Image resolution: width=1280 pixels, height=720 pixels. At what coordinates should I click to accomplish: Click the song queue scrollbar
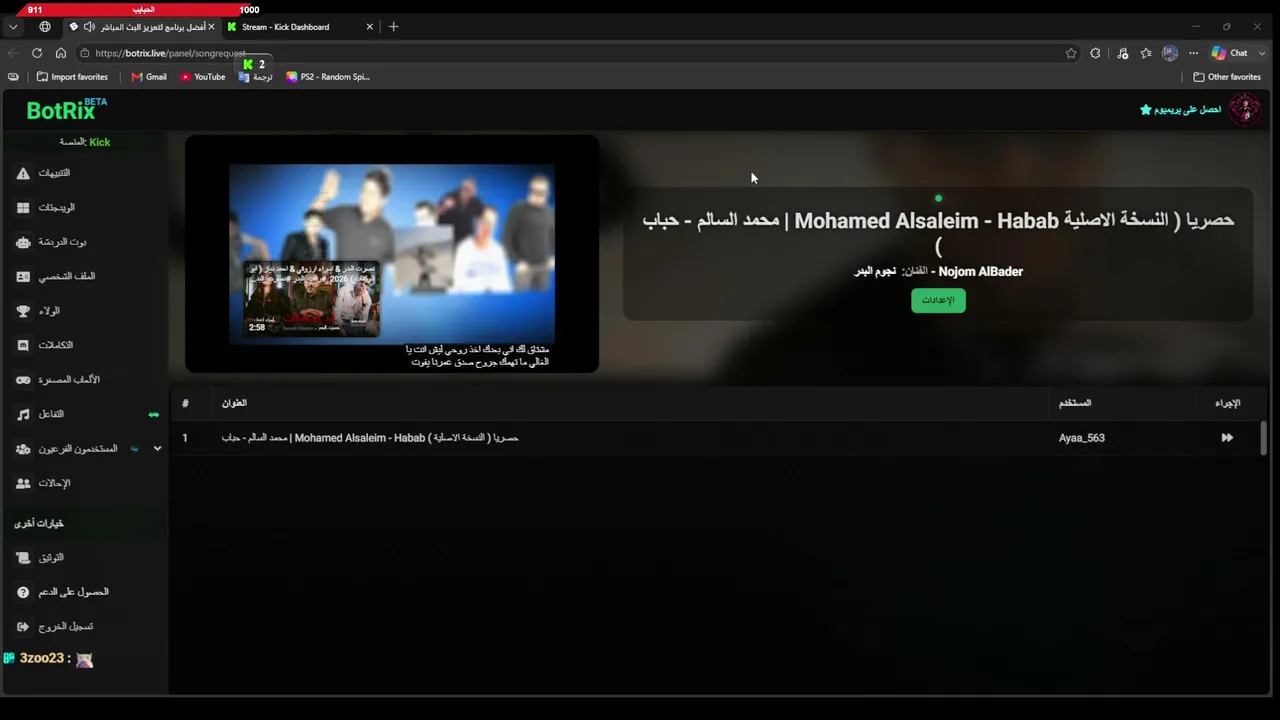(1263, 437)
